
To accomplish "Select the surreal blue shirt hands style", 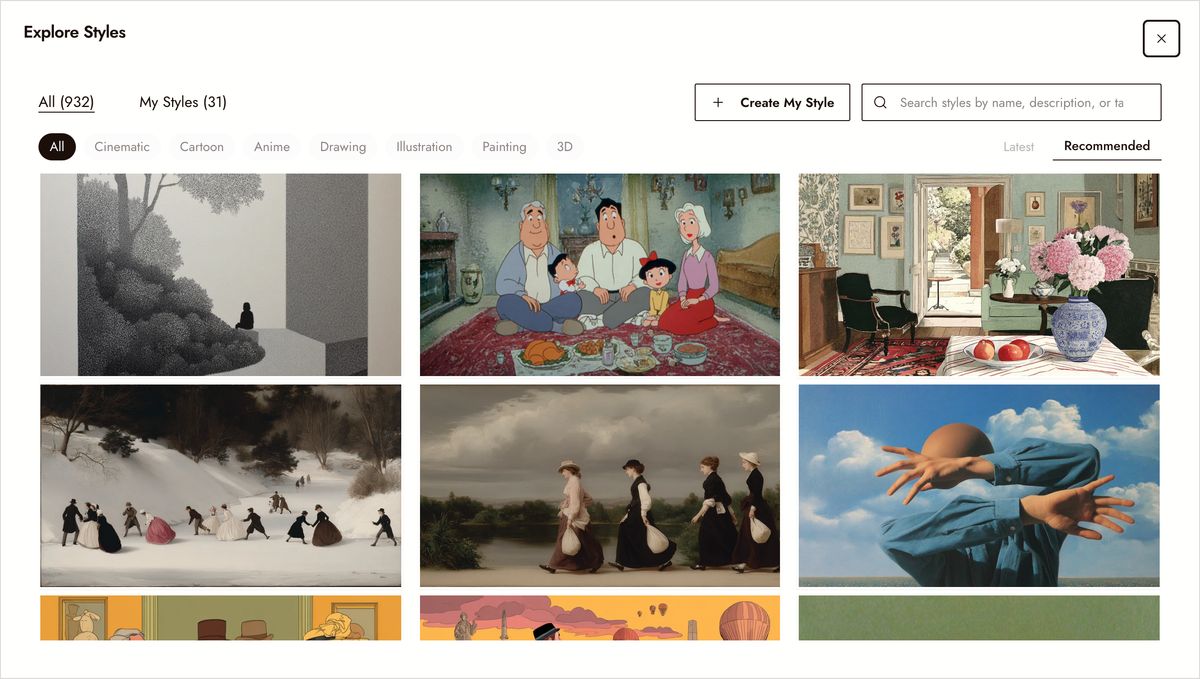I will tap(979, 486).
